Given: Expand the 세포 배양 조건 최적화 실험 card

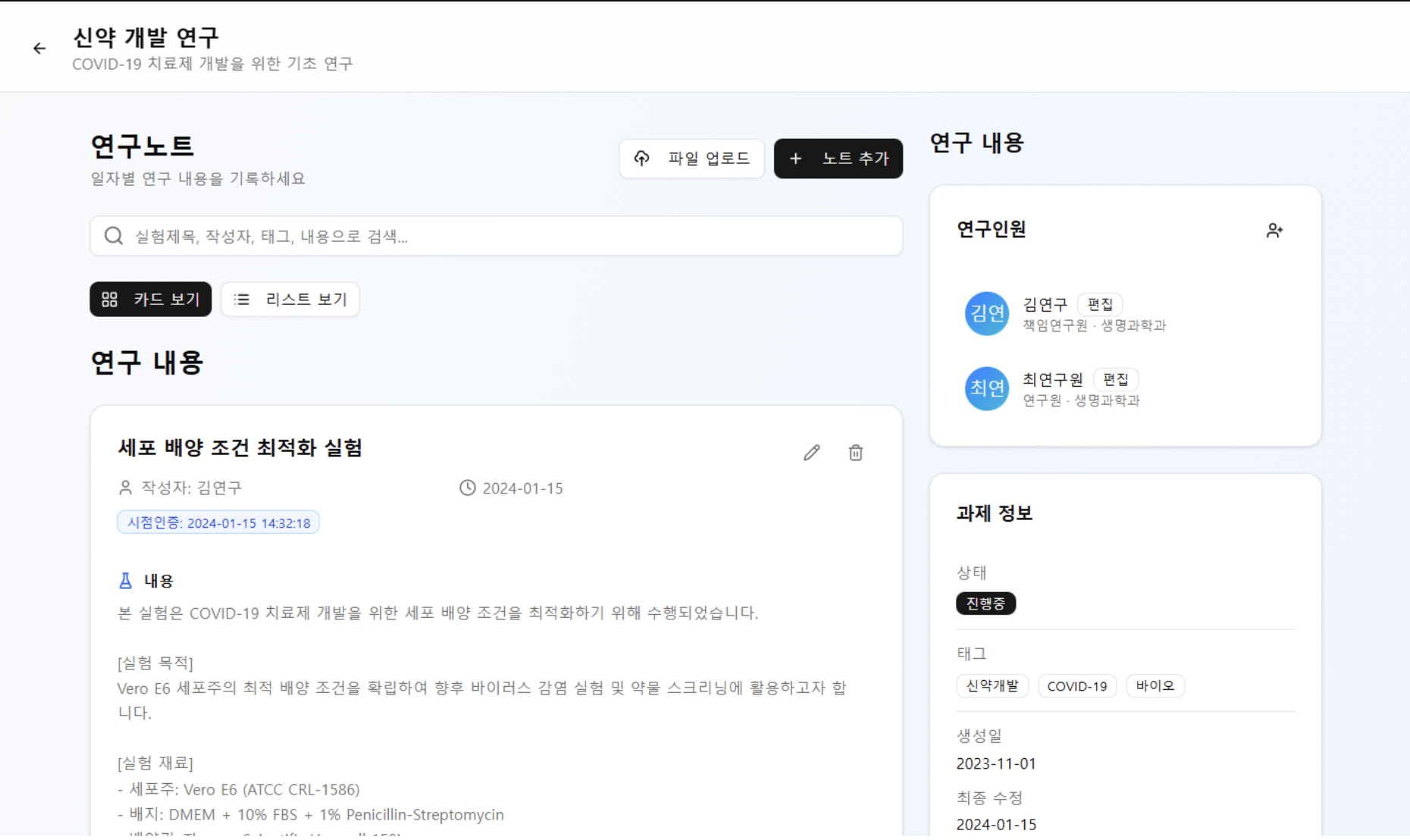Looking at the screenshot, I should pos(241,448).
